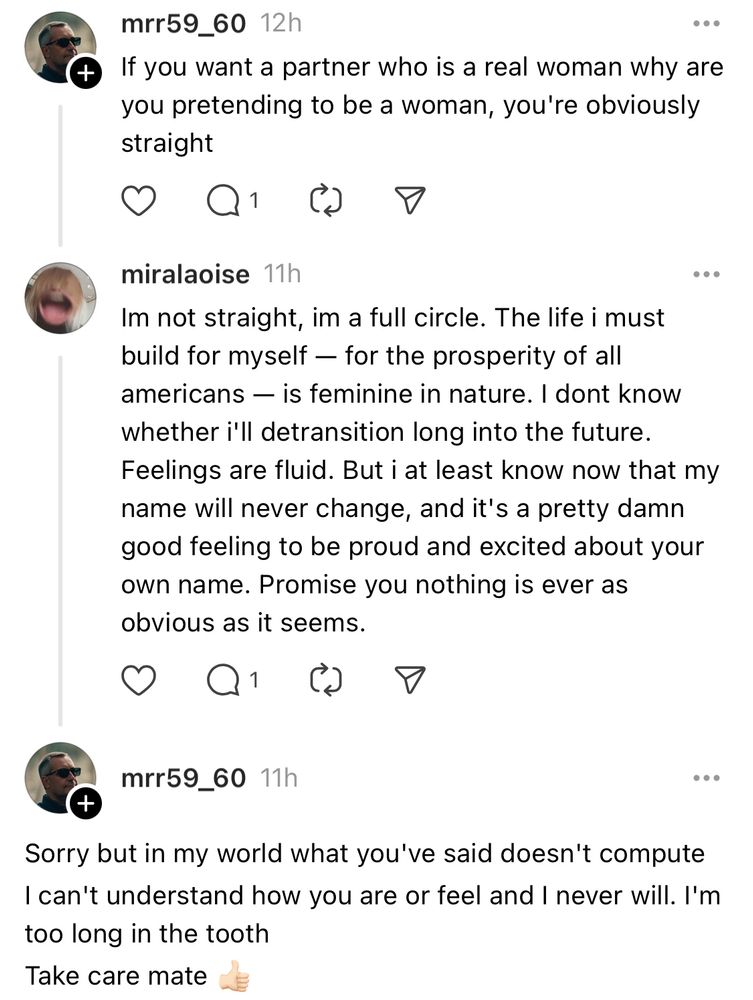Share mrr59_60's first comment
Viewport: 753px width, 1000px height.
(410, 199)
